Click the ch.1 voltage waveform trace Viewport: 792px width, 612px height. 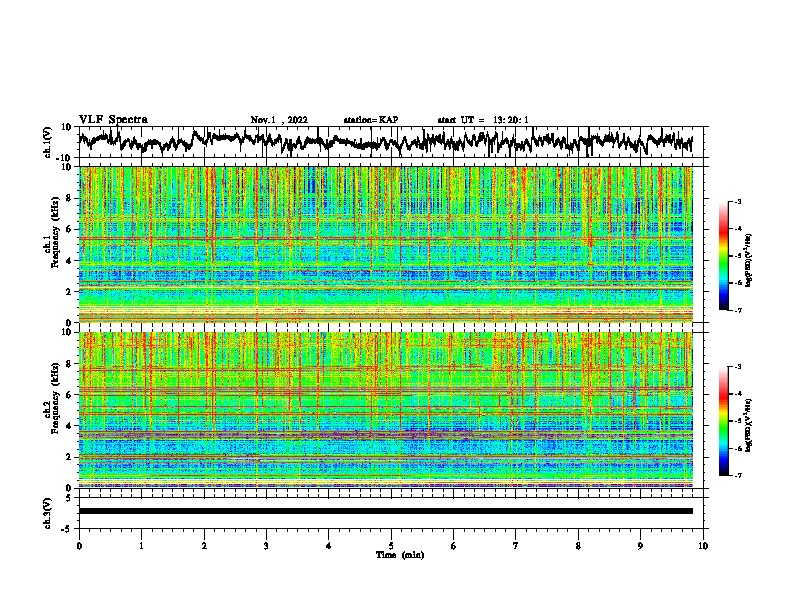385,141
